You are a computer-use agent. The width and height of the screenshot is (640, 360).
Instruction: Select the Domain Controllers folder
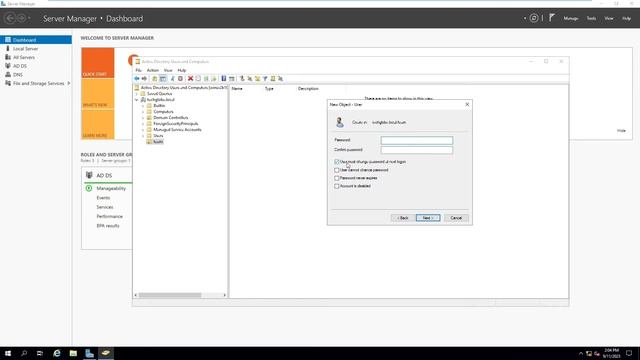pos(171,118)
